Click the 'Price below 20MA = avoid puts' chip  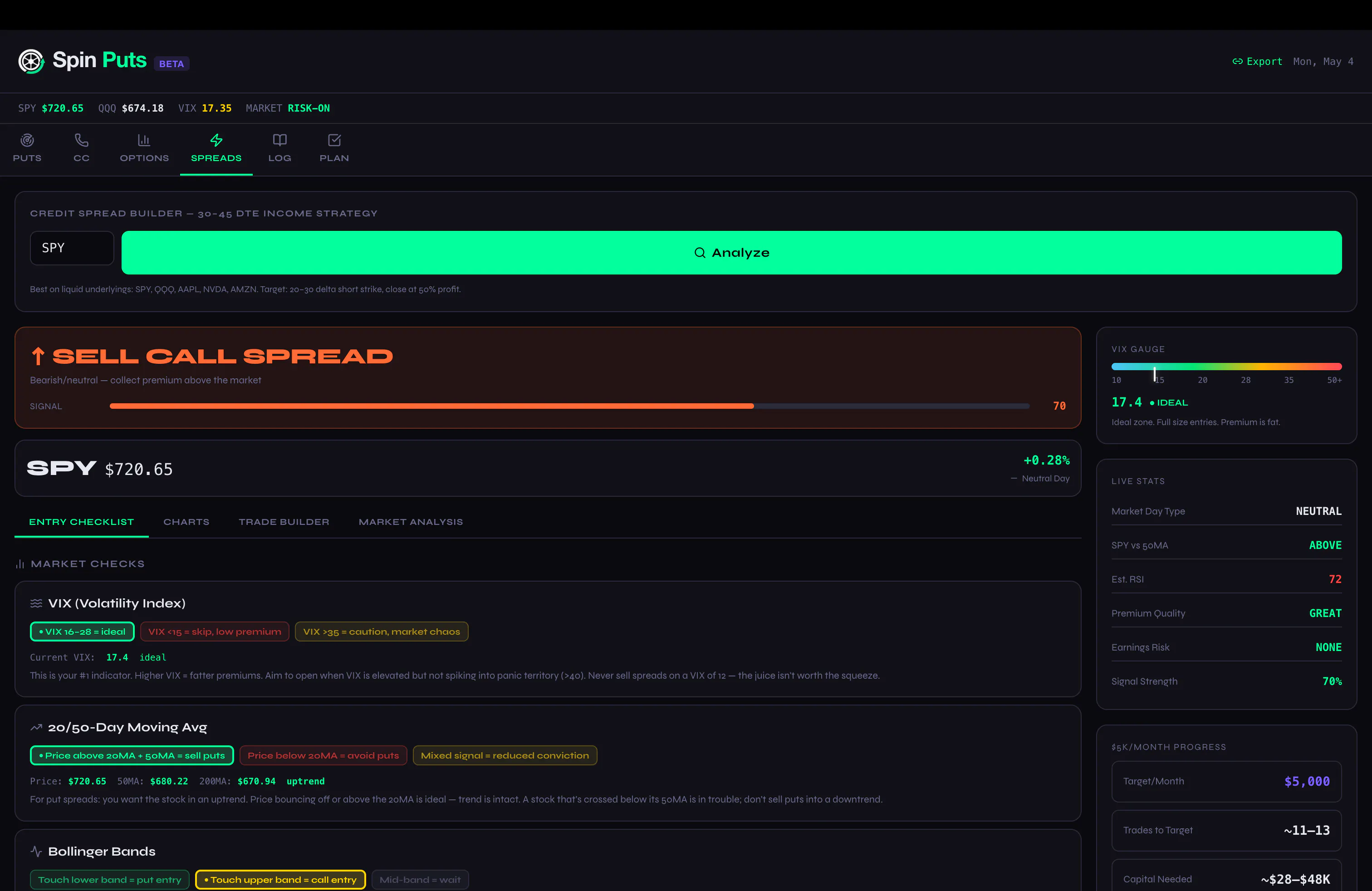coord(323,755)
